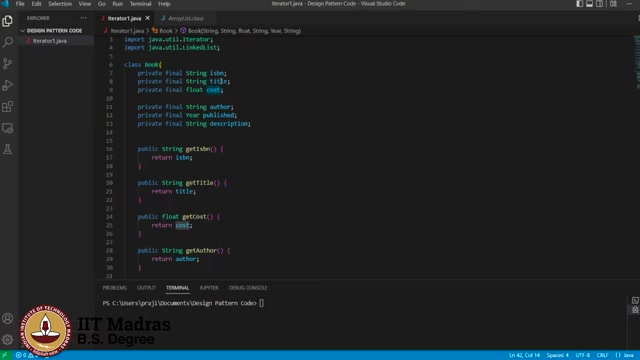The image size is (640, 360).
Task: Open Manage gear icon in activity bar
Action: pos(7,340)
